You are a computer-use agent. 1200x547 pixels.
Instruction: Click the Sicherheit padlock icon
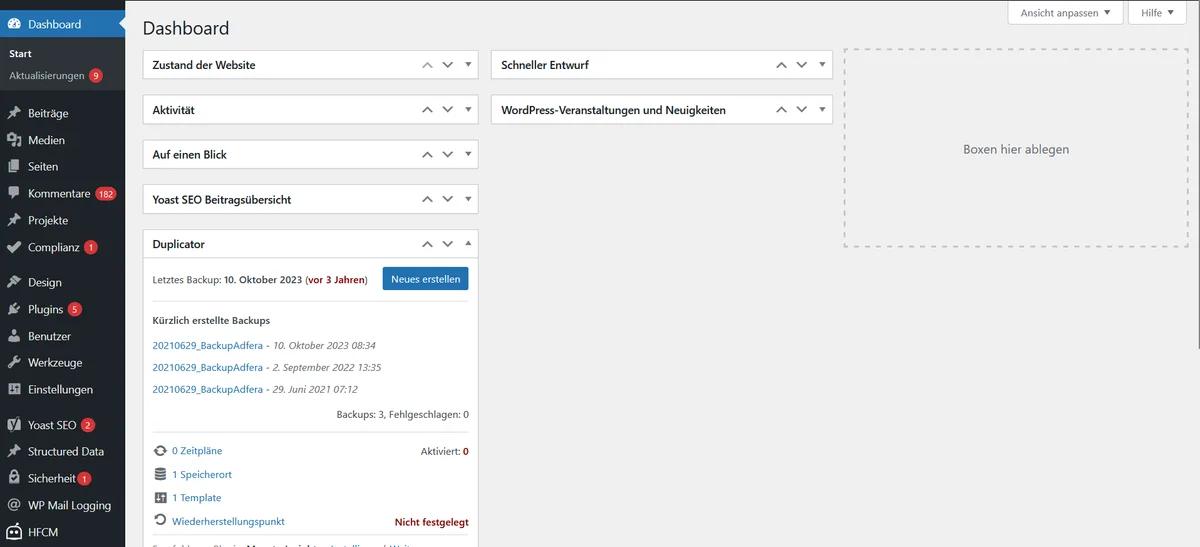pyautogui.click(x=14, y=478)
